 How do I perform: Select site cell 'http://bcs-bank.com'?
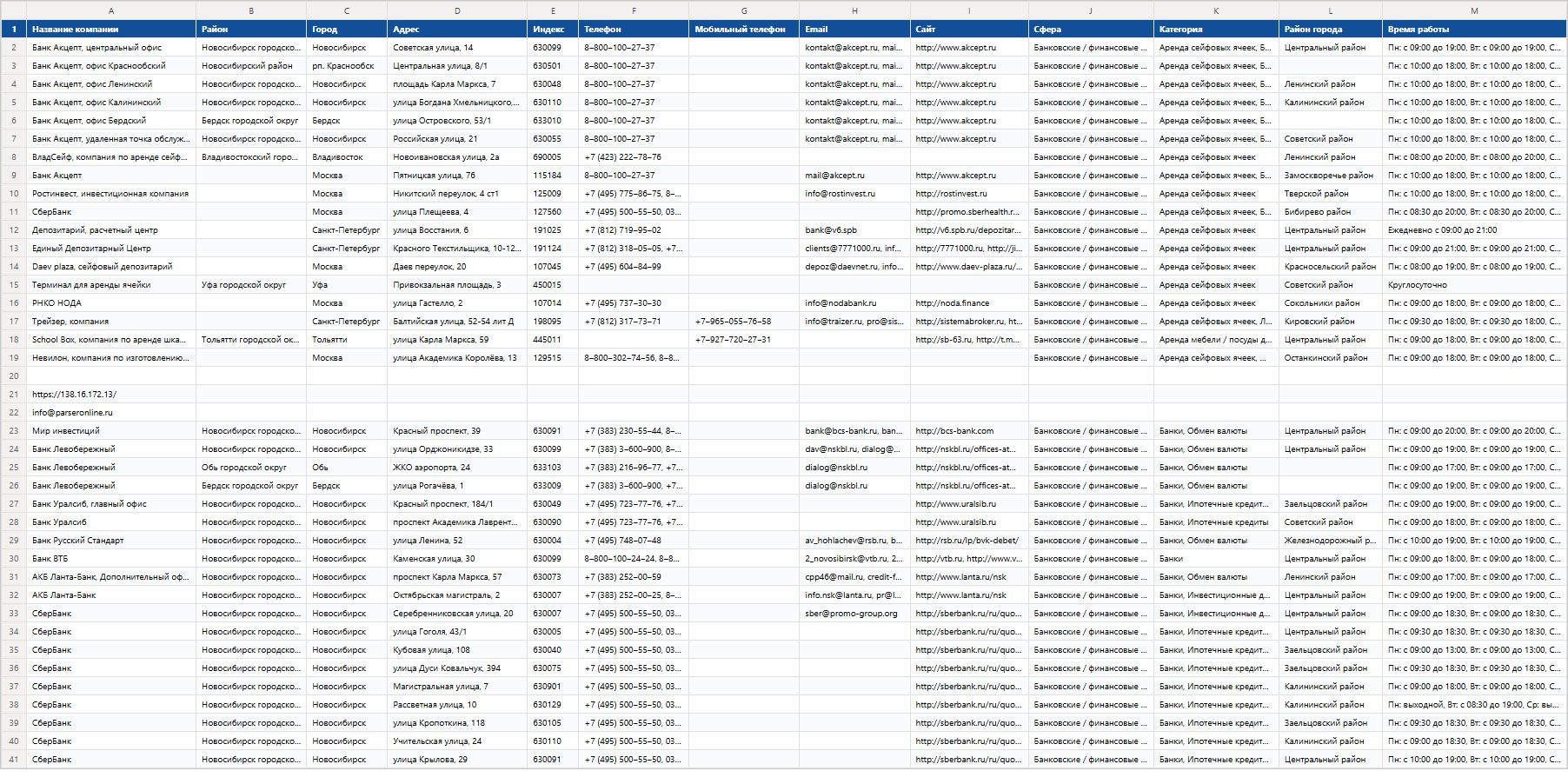click(969, 431)
